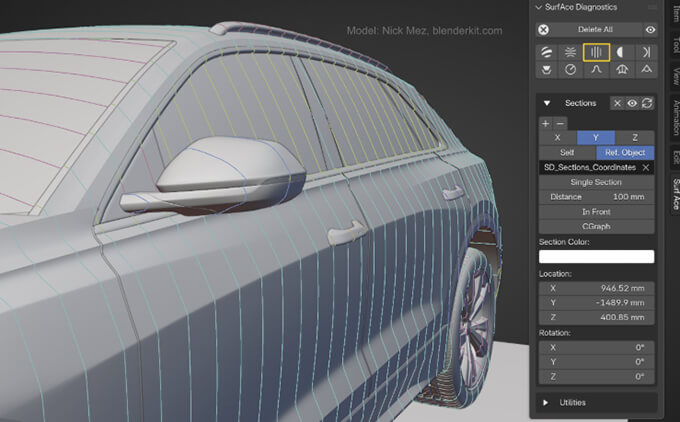Click the white Section Color swatch
The image size is (680, 422).
coord(596,256)
